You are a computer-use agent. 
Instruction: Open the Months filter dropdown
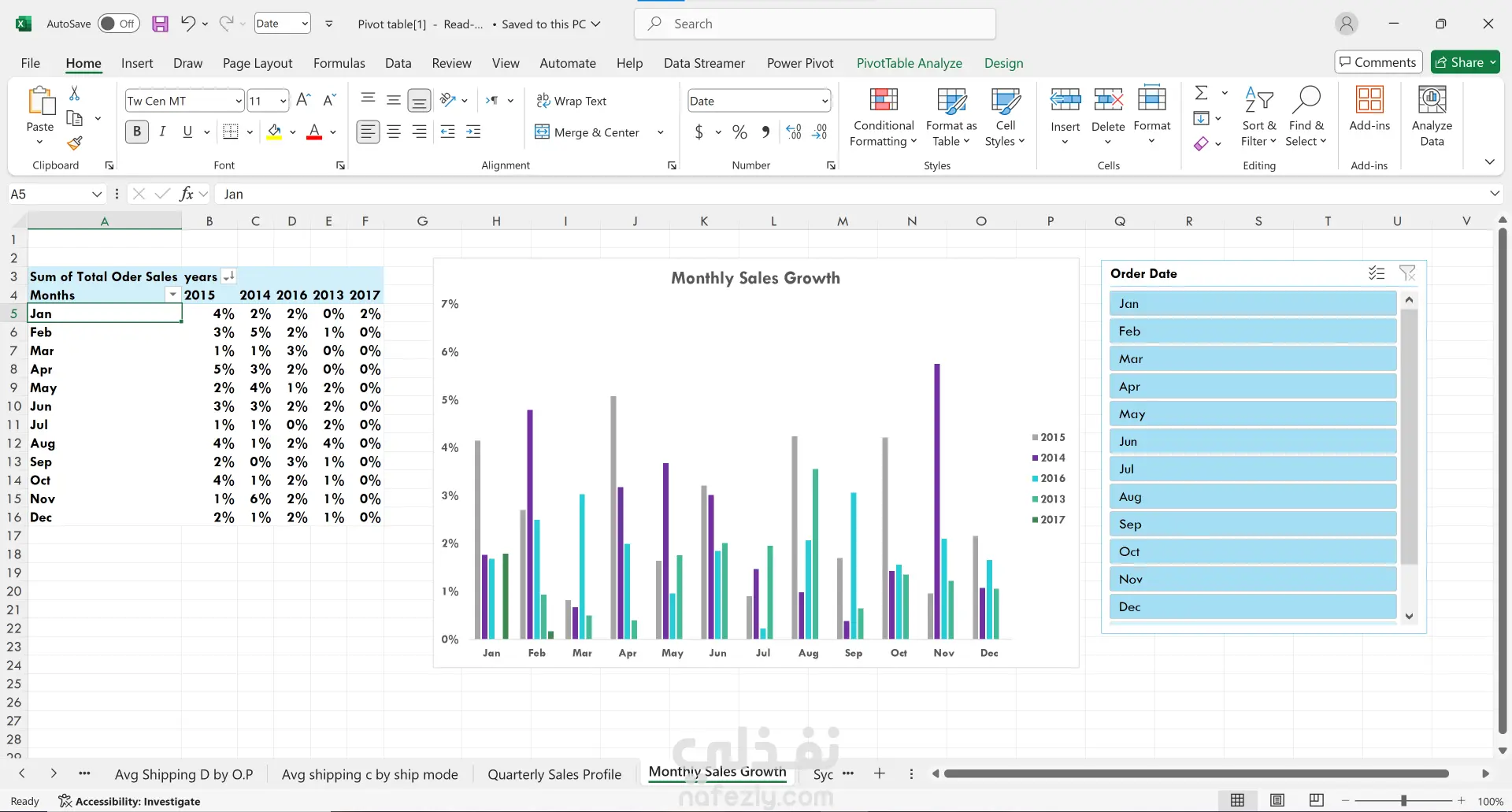point(172,295)
